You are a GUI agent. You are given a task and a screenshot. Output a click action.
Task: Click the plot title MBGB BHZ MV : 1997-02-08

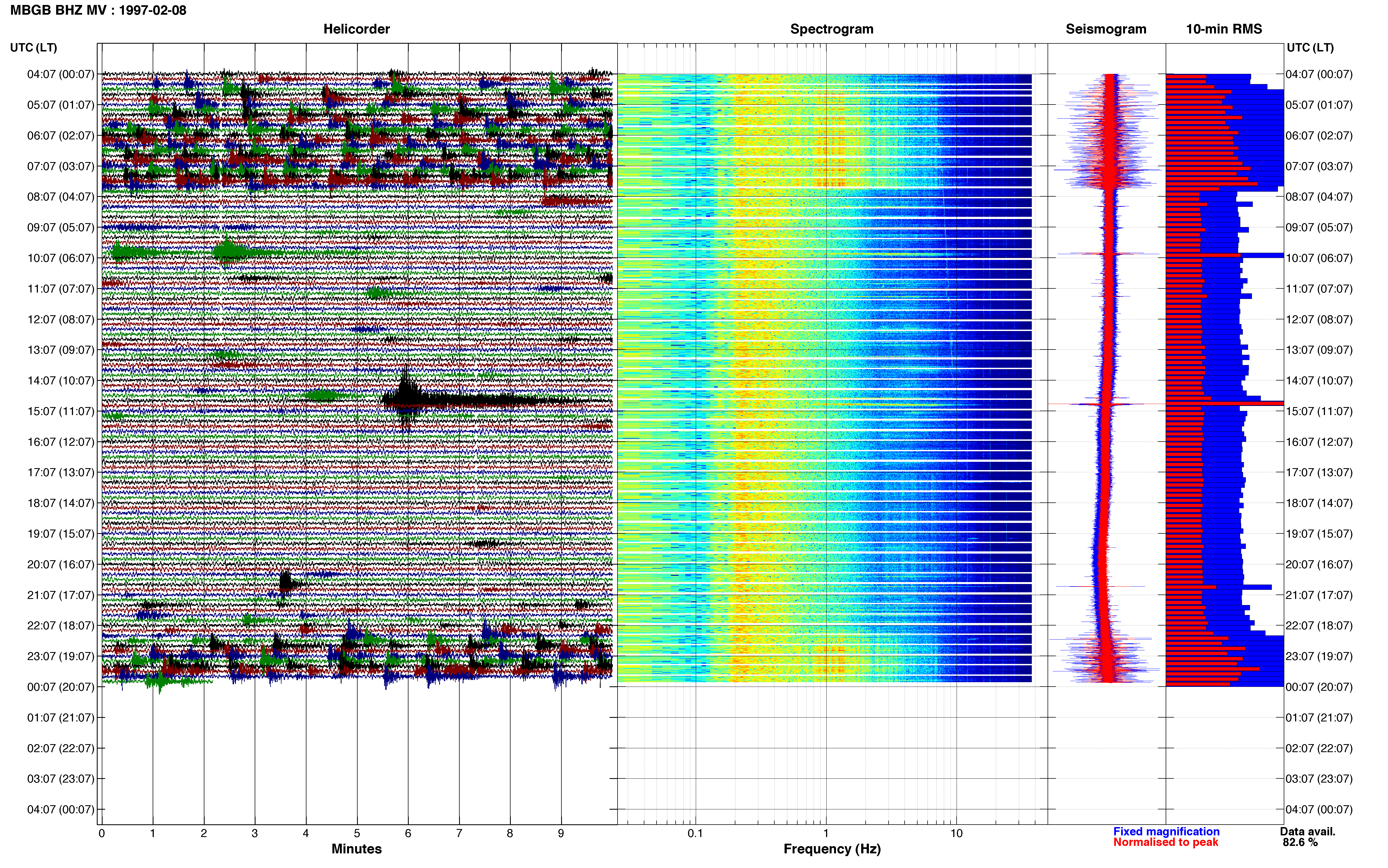98,10
